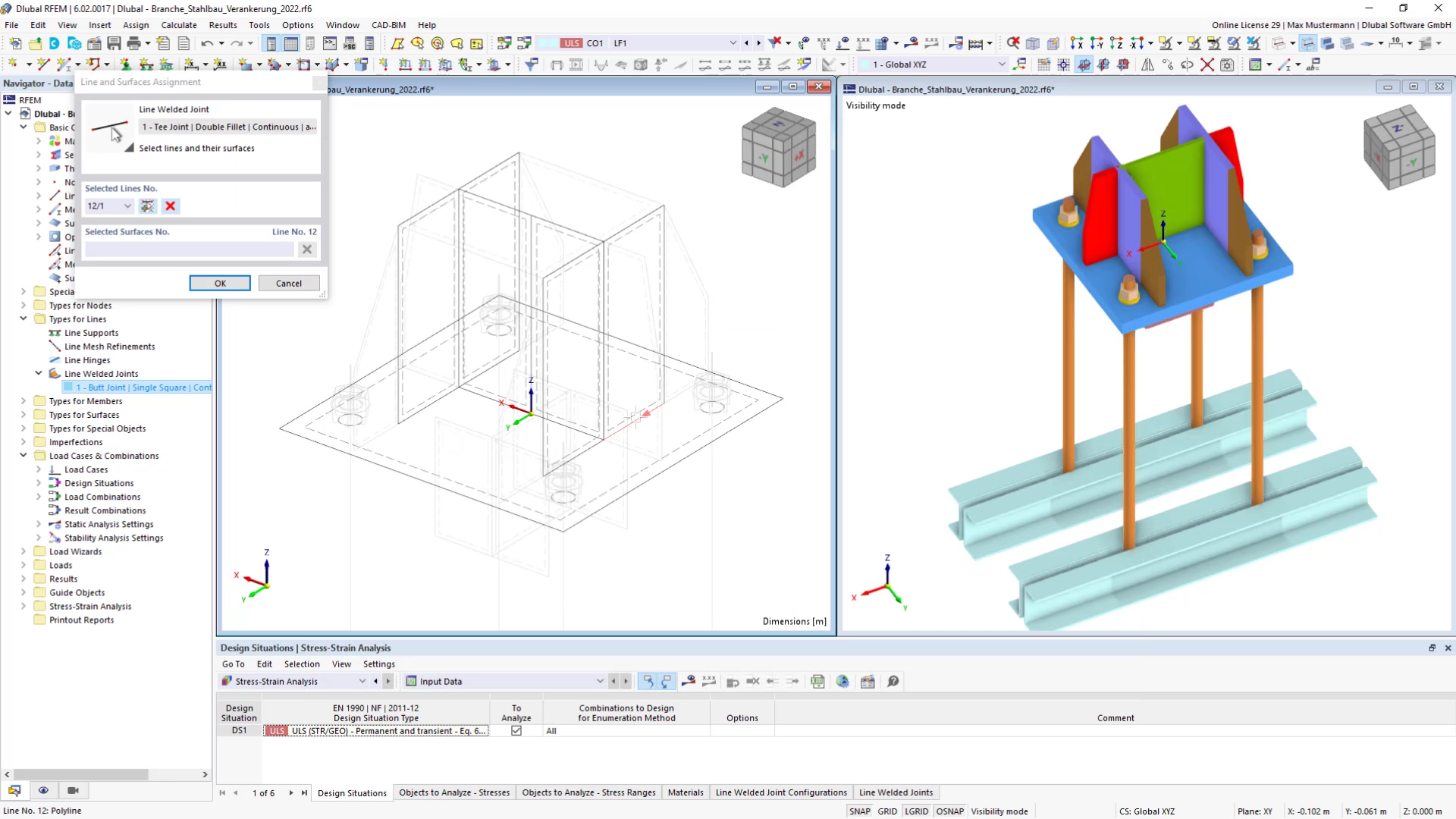Click the Line Welded Joints tree item
This screenshot has width=1456, height=819.
(x=101, y=373)
